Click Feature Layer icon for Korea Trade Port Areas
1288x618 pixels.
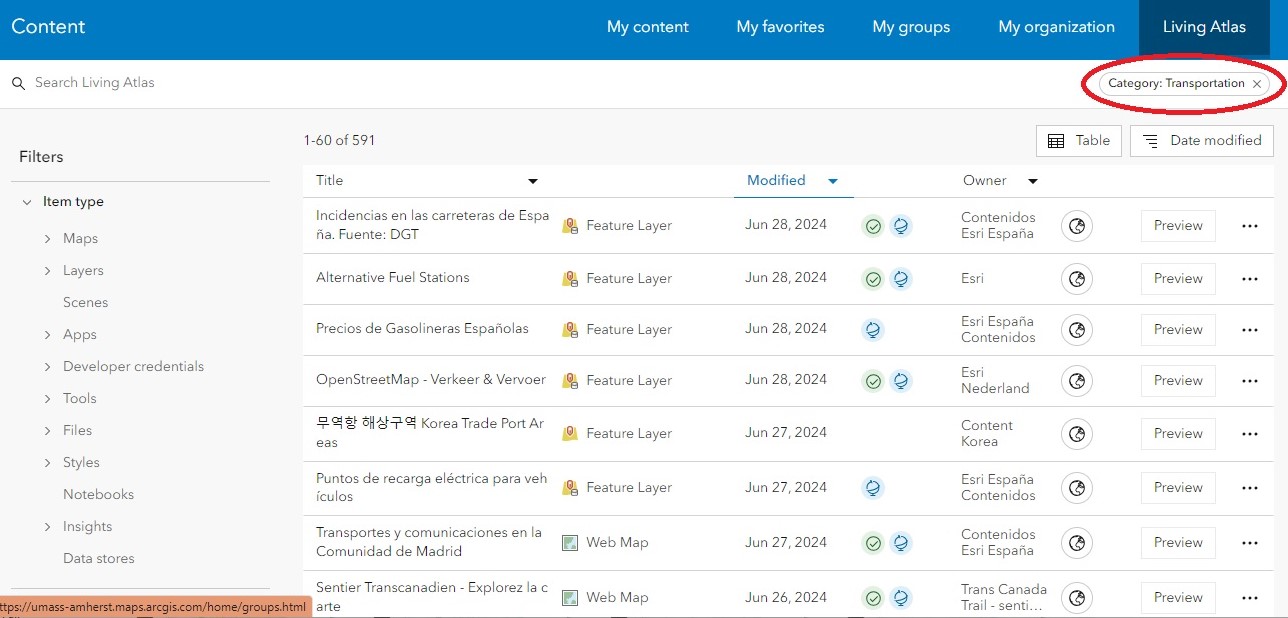point(570,433)
